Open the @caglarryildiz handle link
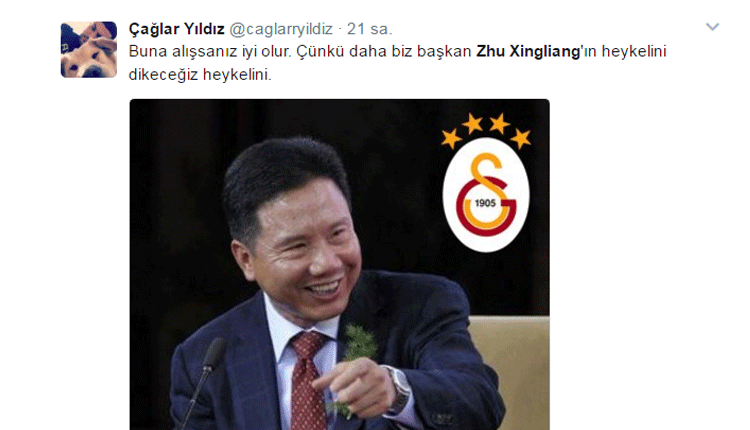This screenshot has height=430, width=750. [281, 29]
